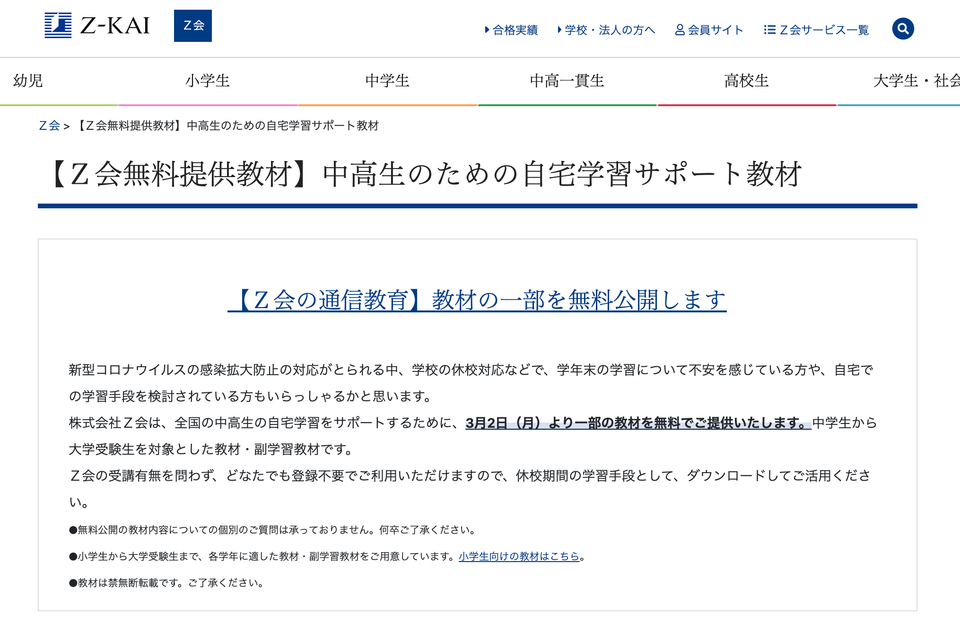Open the Z会サービス一覧 menu
The image size is (960, 620).
824,30
